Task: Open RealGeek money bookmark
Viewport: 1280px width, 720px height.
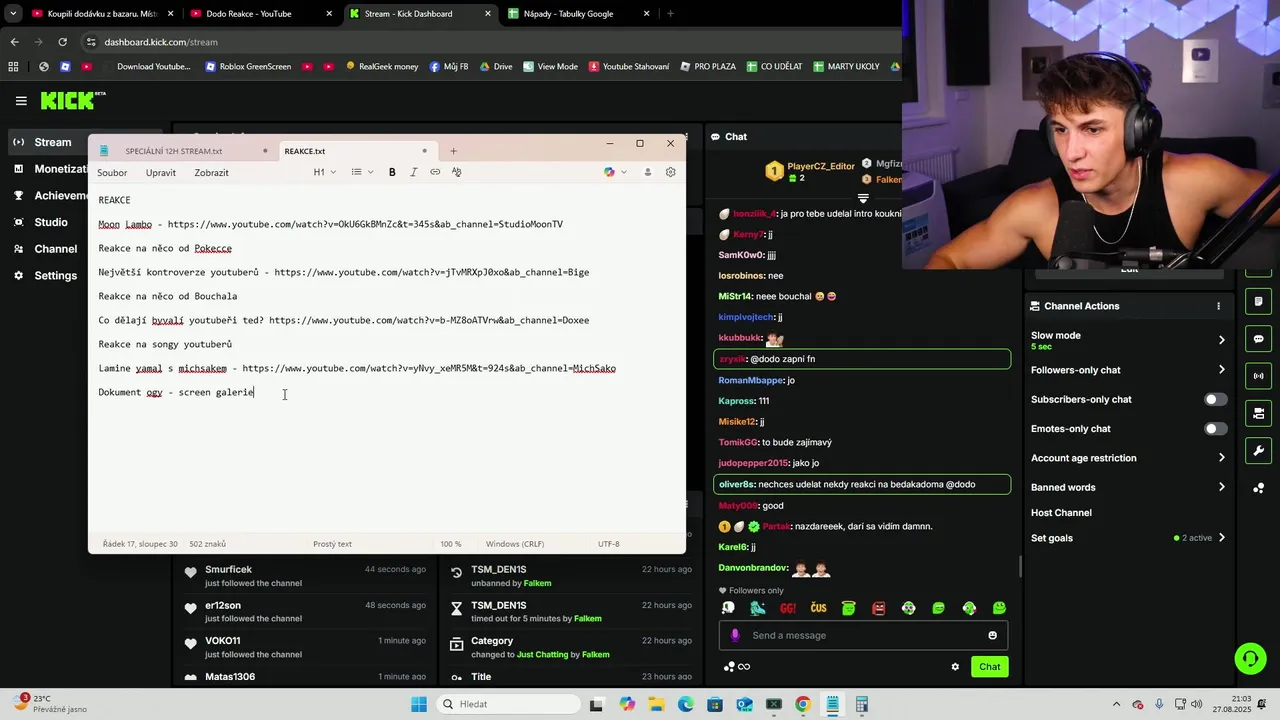Action: tap(382, 67)
